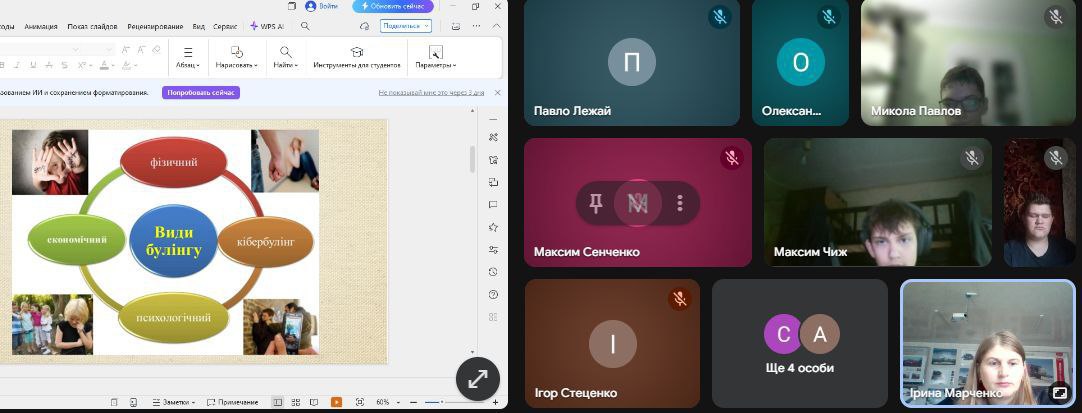Open the Поделиться dropdown
This screenshot has height=413, width=1082.
tap(405, 26)
